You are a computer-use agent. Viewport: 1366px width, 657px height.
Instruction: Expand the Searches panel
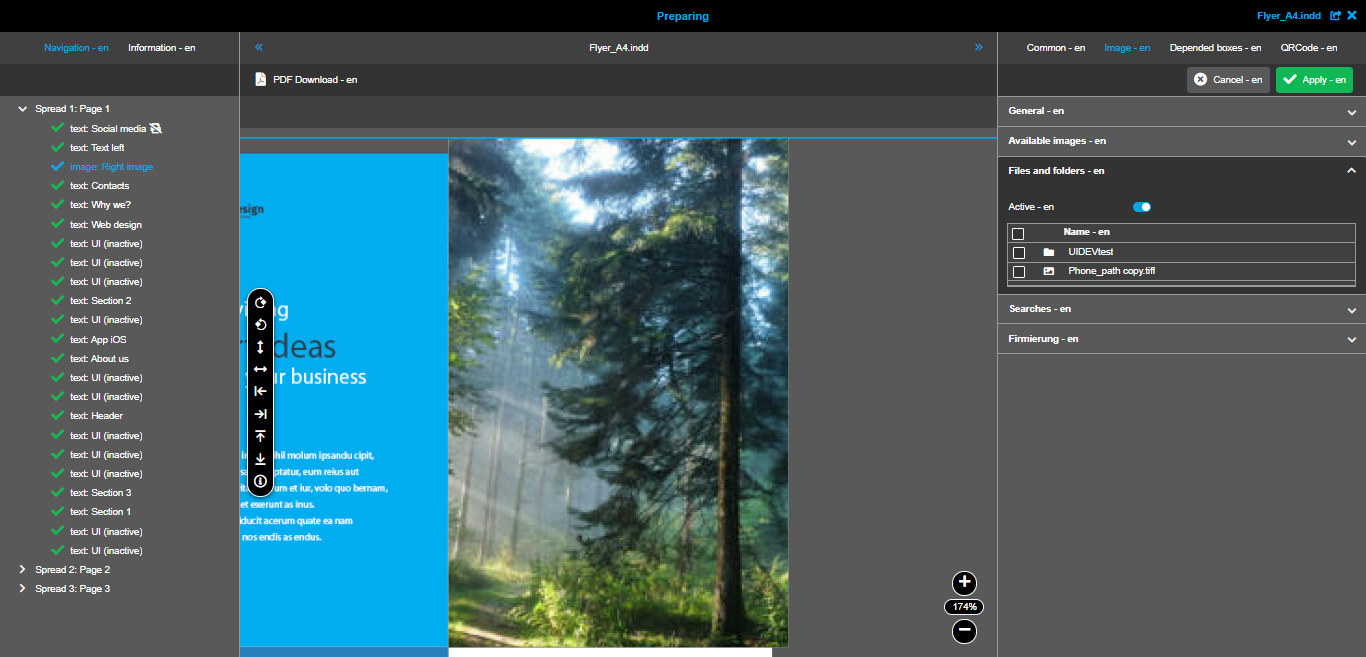tap(1351, 308)
